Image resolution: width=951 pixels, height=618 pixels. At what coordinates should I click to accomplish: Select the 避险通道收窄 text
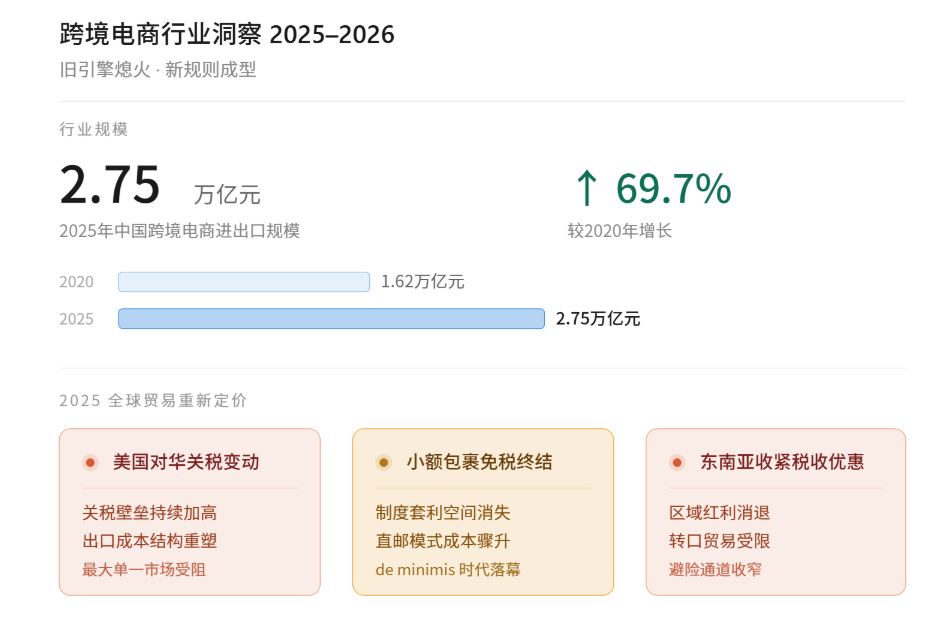coord(715,569)
